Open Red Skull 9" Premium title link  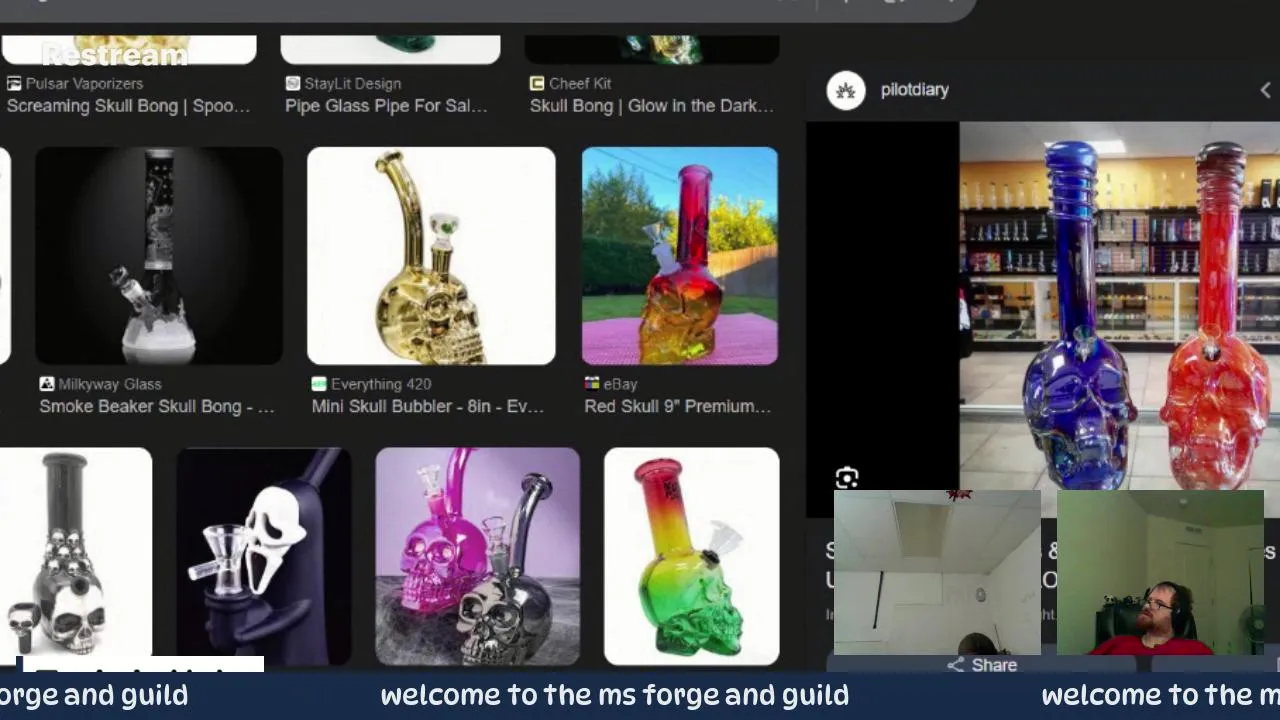point(677,406)
